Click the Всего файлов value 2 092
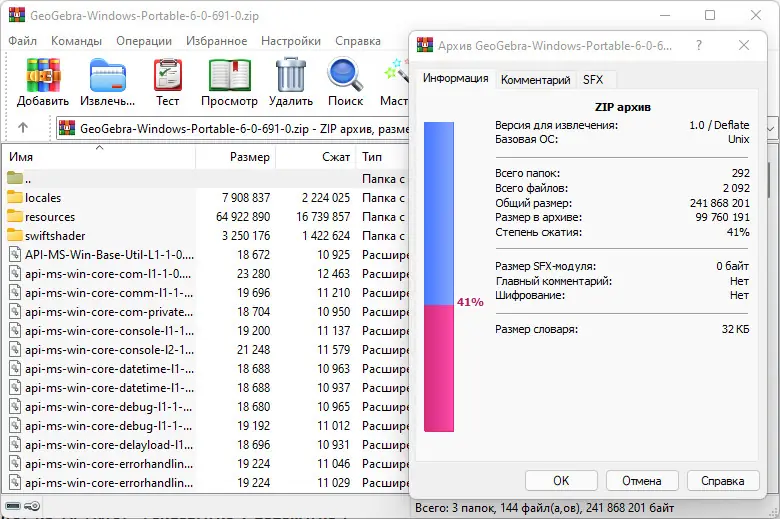This screenshot has height=519, width=780. [x=736, y=188]
